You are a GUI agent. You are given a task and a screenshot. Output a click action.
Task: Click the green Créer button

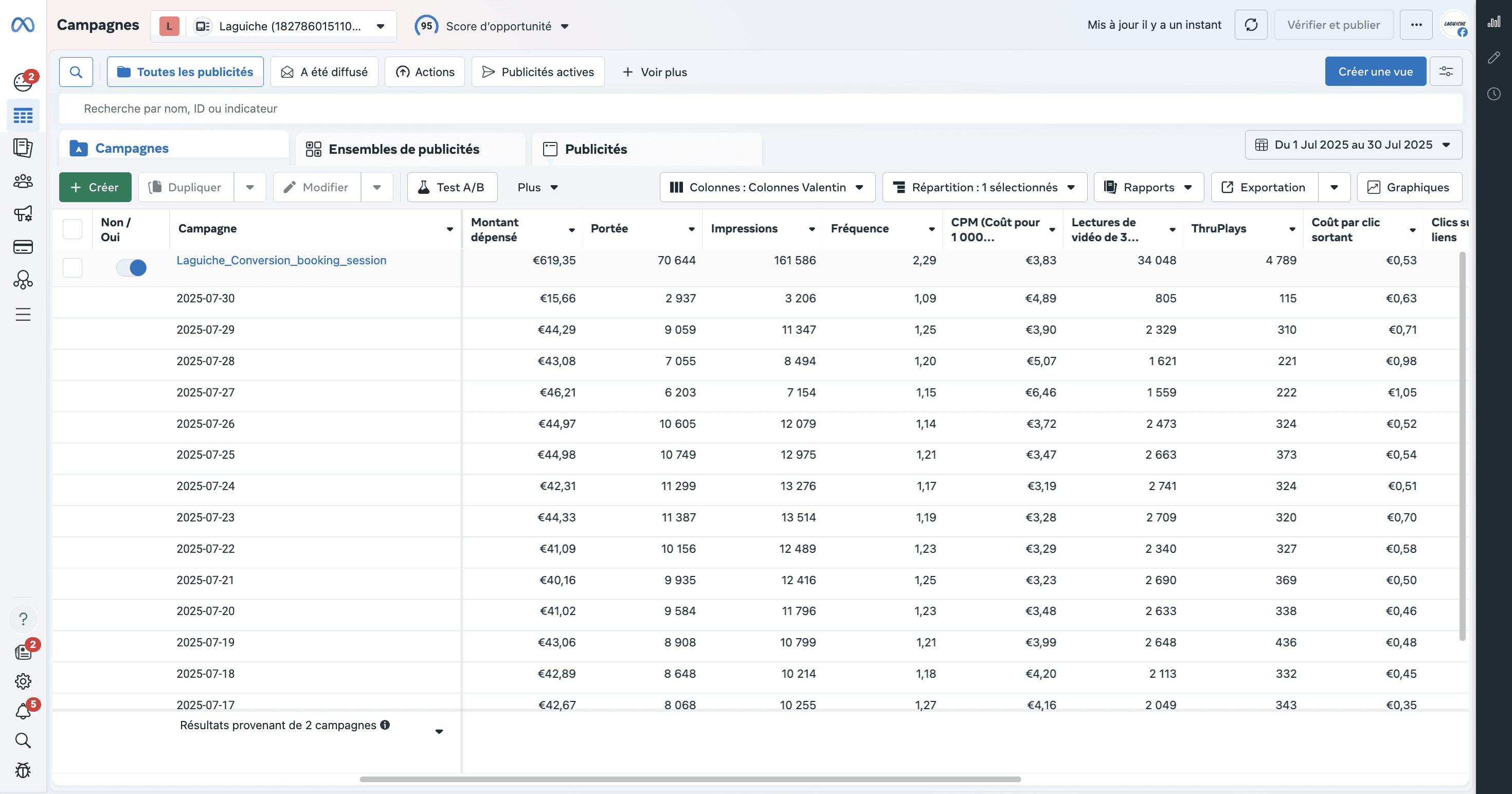click(95, 187)
